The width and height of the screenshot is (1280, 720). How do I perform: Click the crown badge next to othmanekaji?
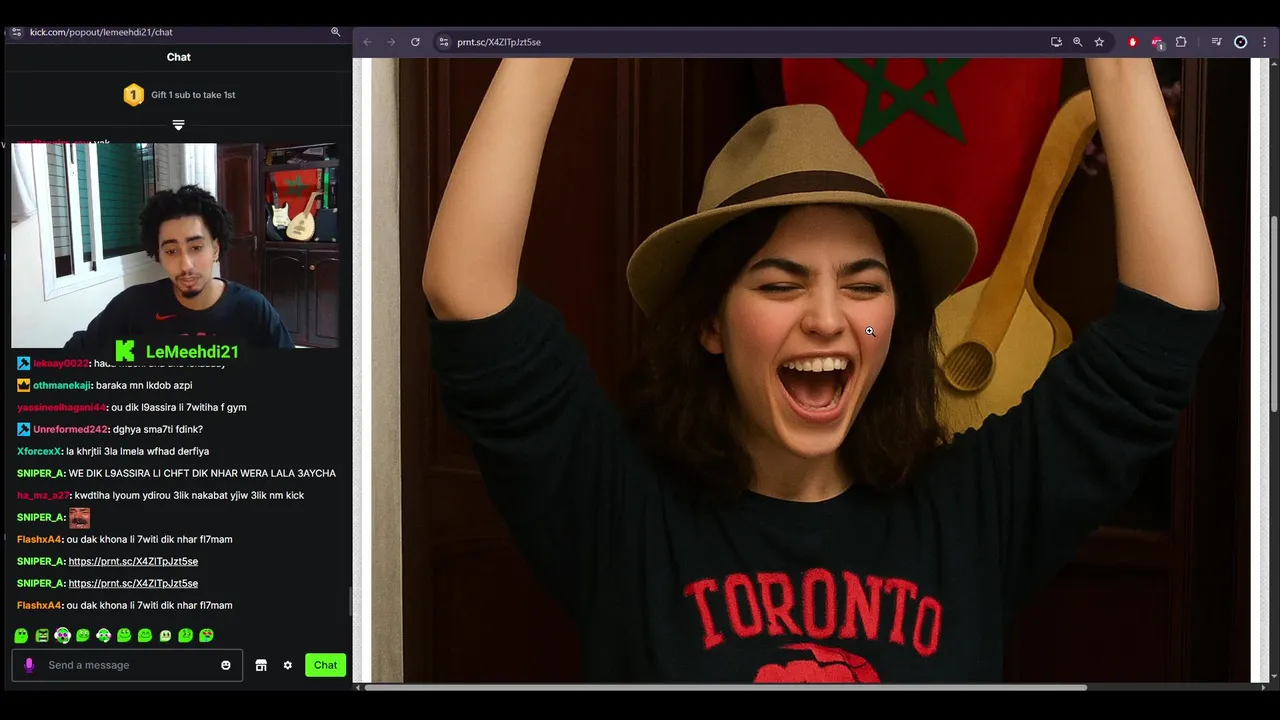pyautogui.click(x=23, y=385)
